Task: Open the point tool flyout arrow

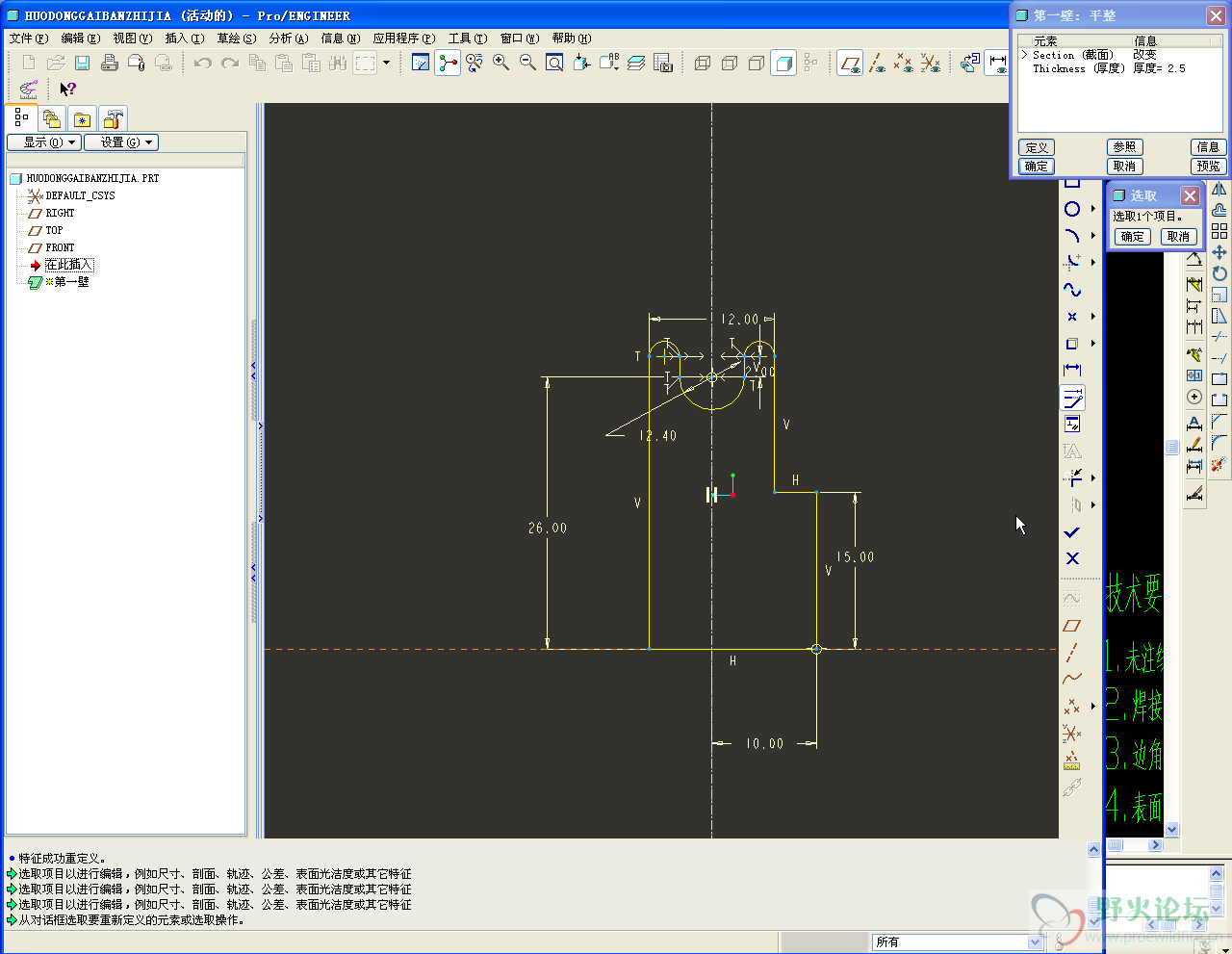Action: tap(1093, 317)
